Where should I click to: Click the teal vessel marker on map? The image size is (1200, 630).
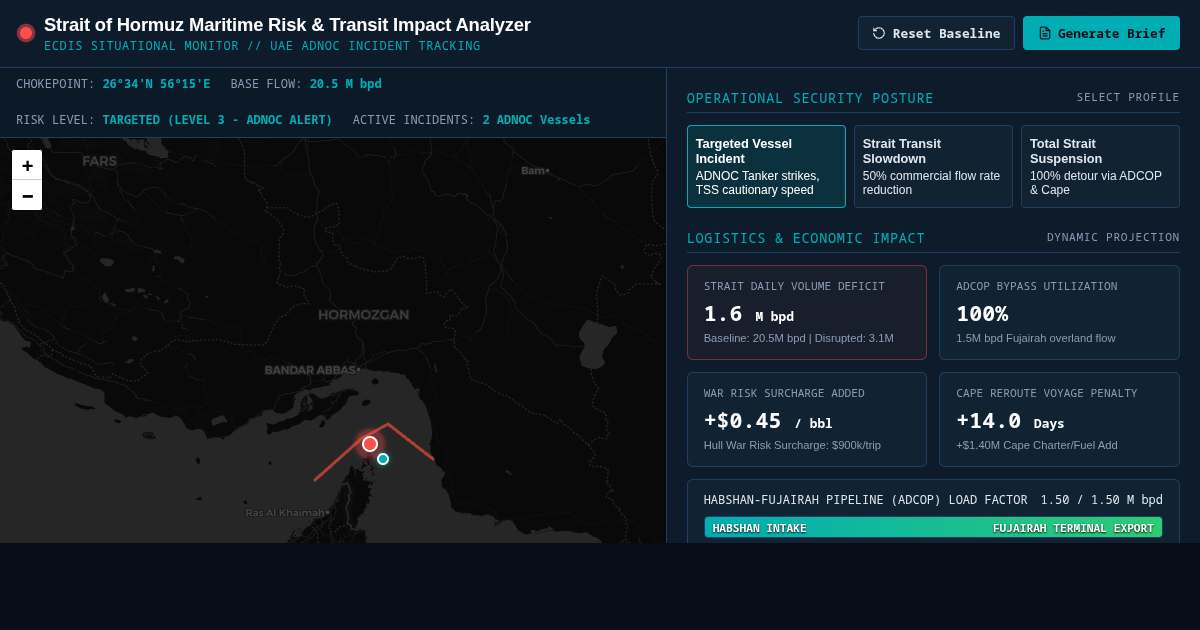click(x=383, y=459)
